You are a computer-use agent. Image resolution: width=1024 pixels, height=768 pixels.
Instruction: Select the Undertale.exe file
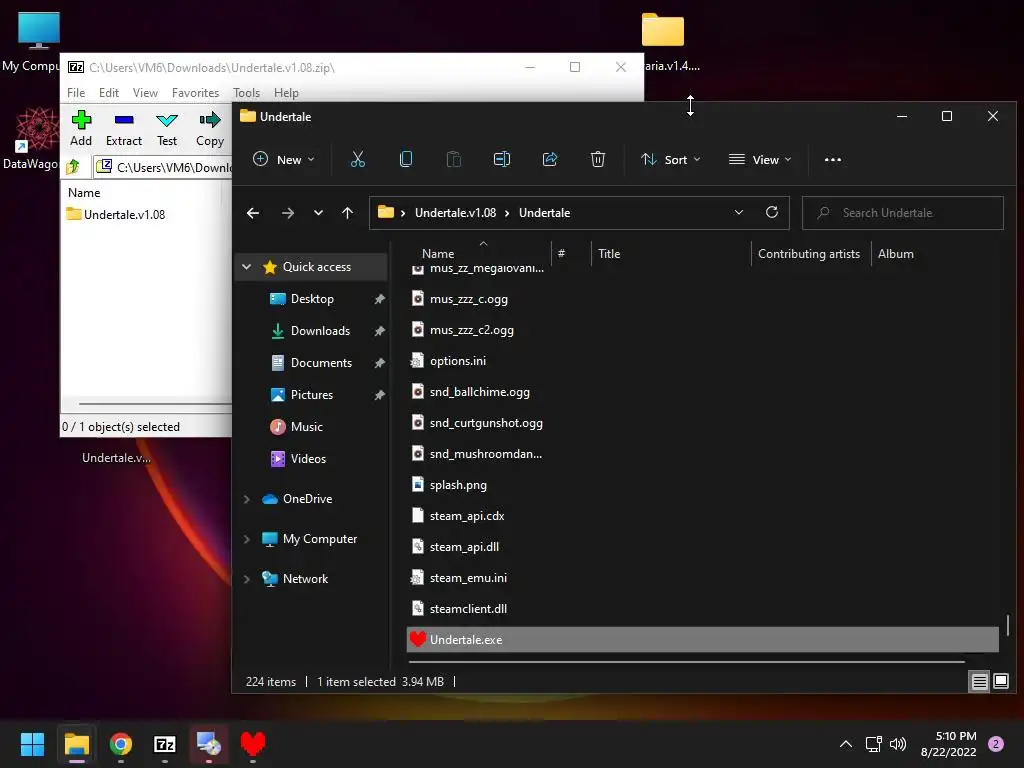703,639
